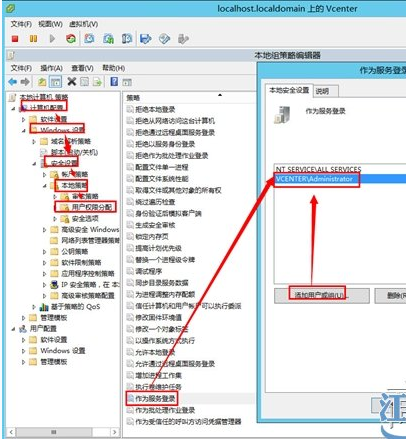
Task: Click tree pane scrollbar right arrow
Action: (115, 432)
